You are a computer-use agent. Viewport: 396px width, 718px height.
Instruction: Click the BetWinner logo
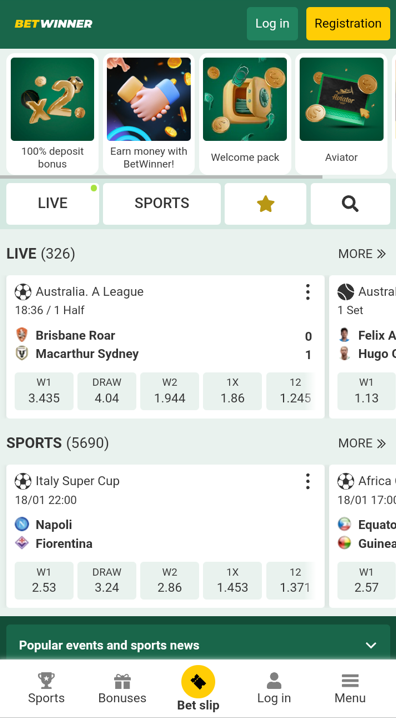[54, 24]
